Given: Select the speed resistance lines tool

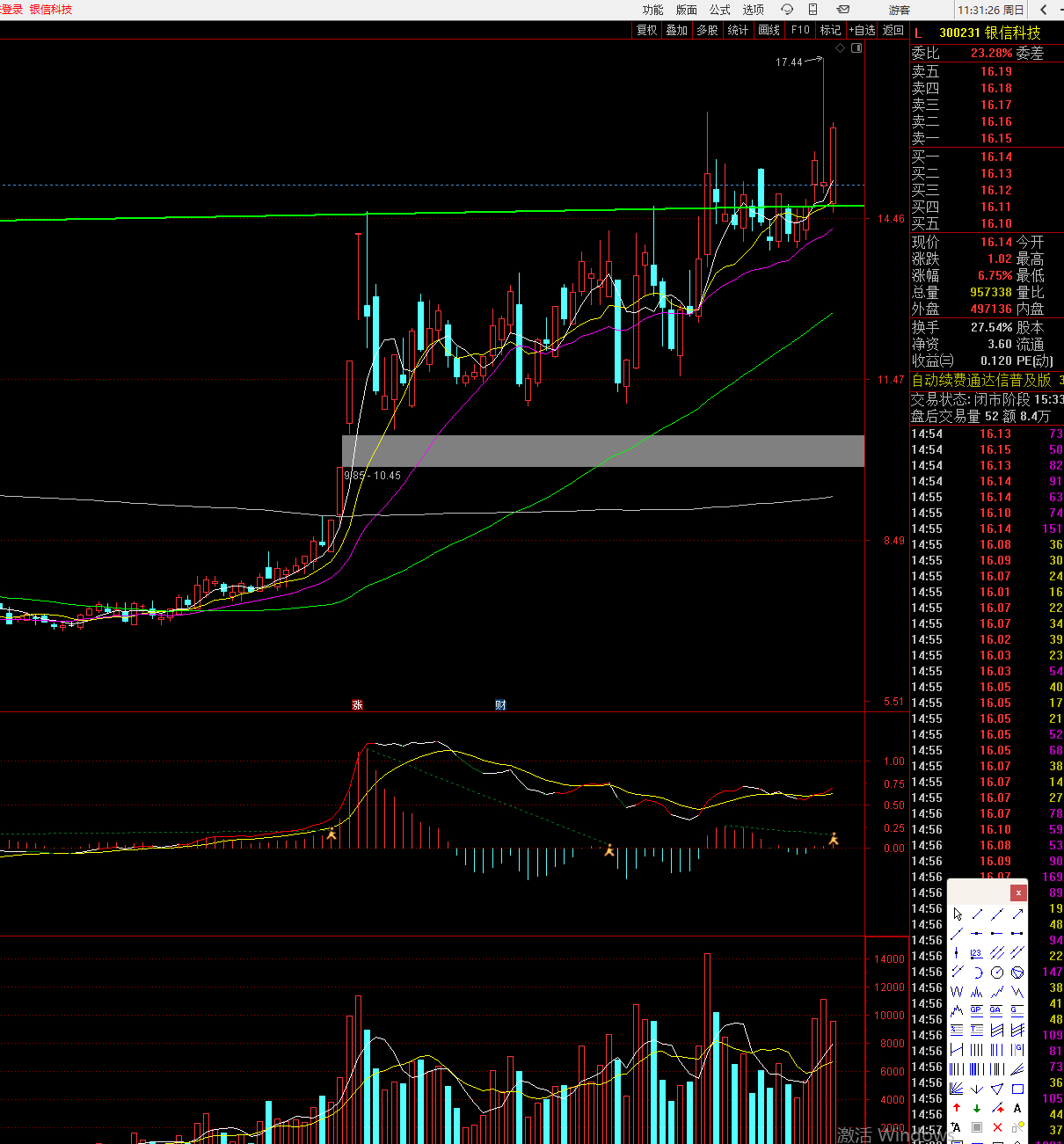Looking at the screenshot, I should (1017, 1069).
